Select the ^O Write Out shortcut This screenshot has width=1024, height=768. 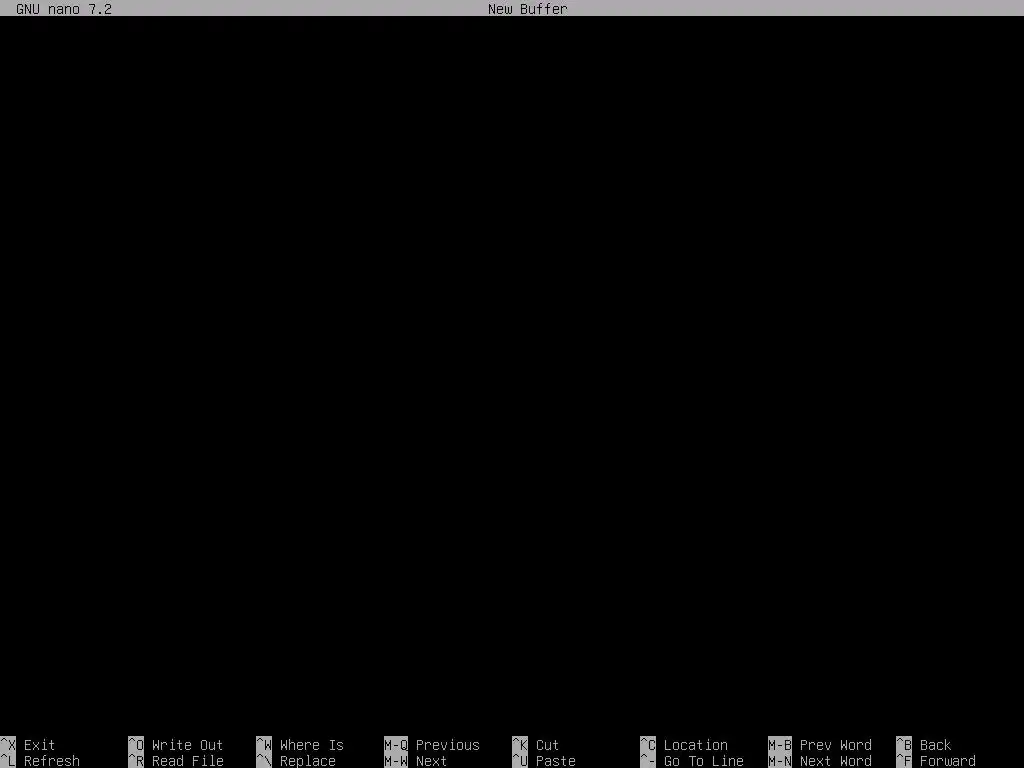pyautogui.click(x=176, y=745)
